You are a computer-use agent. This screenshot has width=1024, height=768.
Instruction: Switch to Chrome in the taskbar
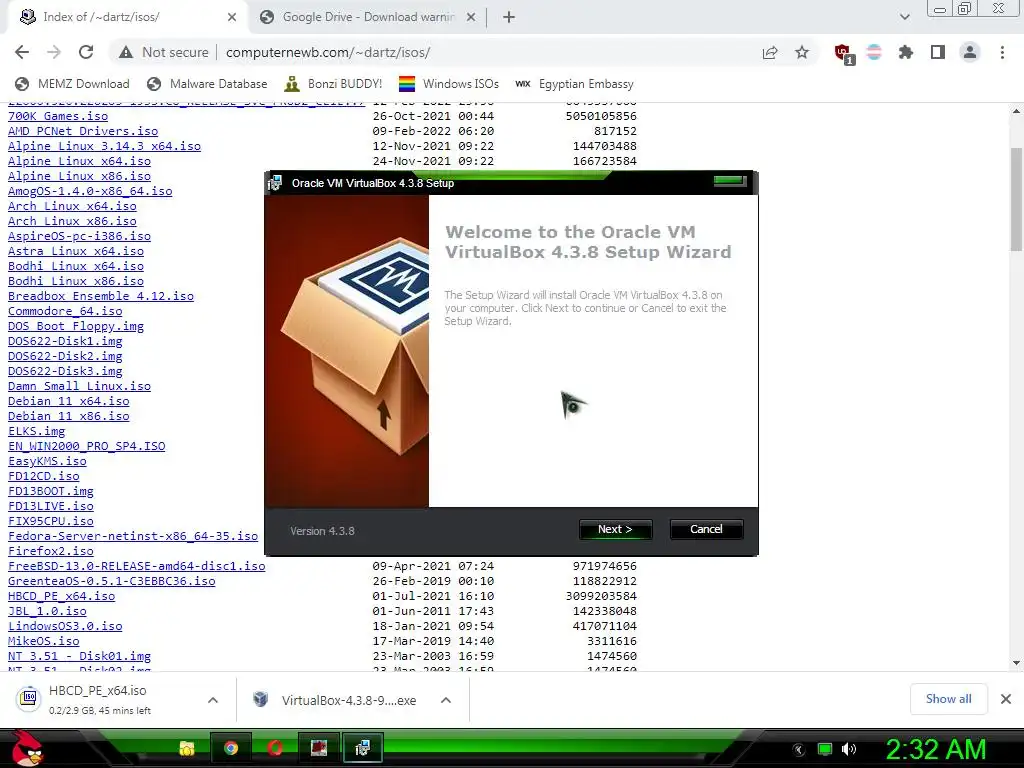pyautogui.click(x=231, y=748)
